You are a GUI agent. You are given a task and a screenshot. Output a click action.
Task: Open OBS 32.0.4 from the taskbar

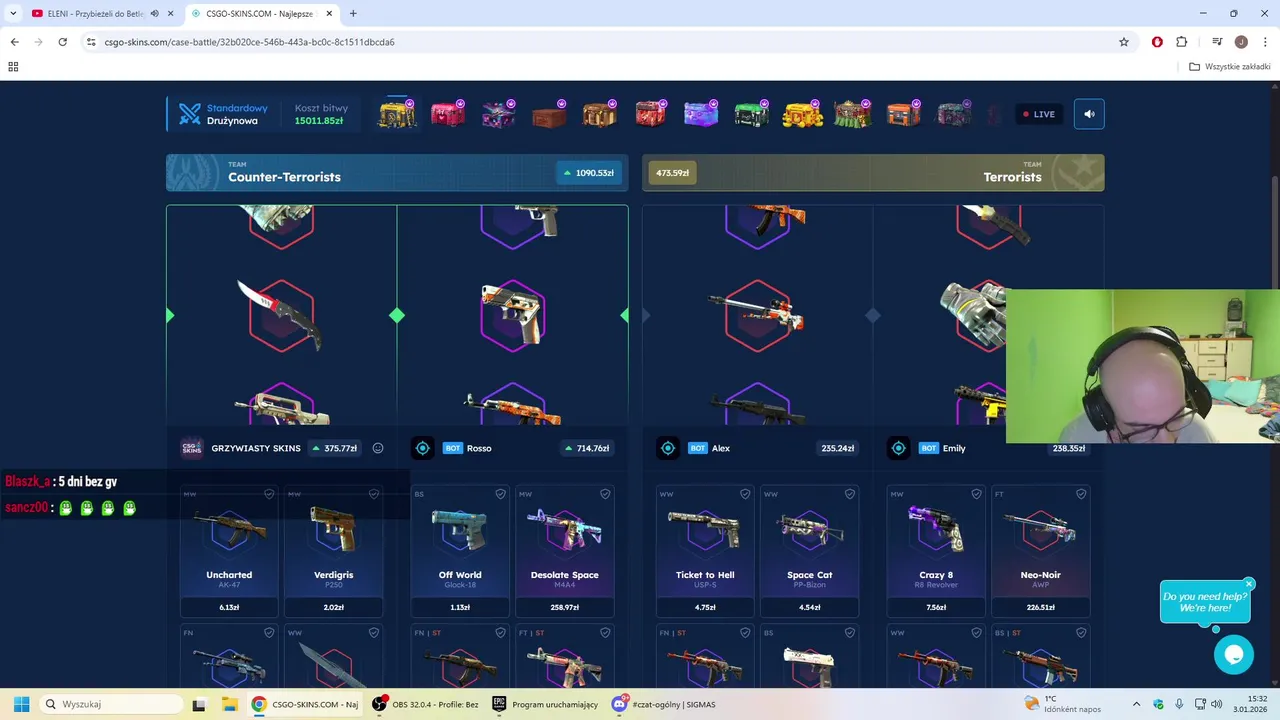pyautogui.click(x=425, y=704)
